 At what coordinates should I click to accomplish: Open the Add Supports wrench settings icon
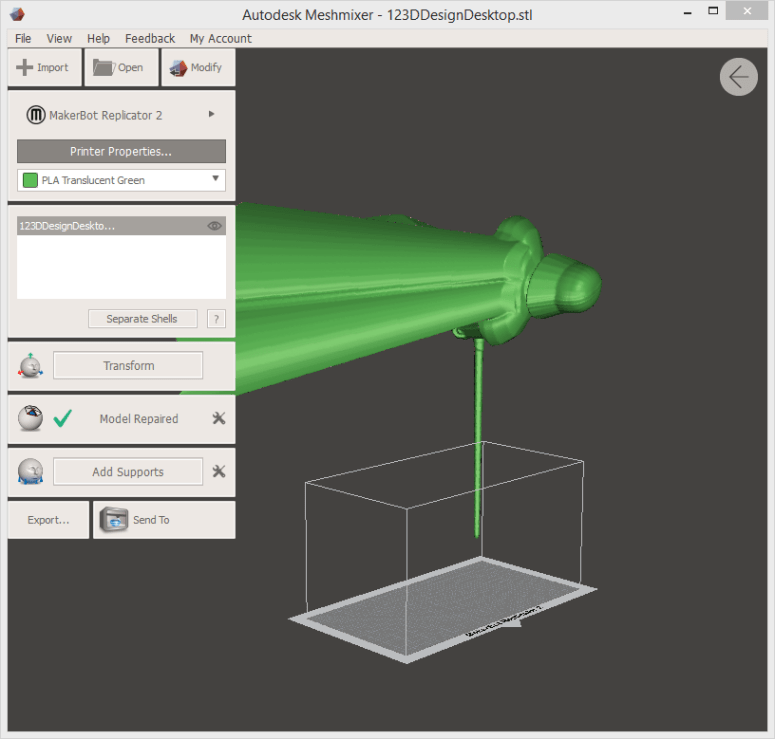[x=219, y=472]
